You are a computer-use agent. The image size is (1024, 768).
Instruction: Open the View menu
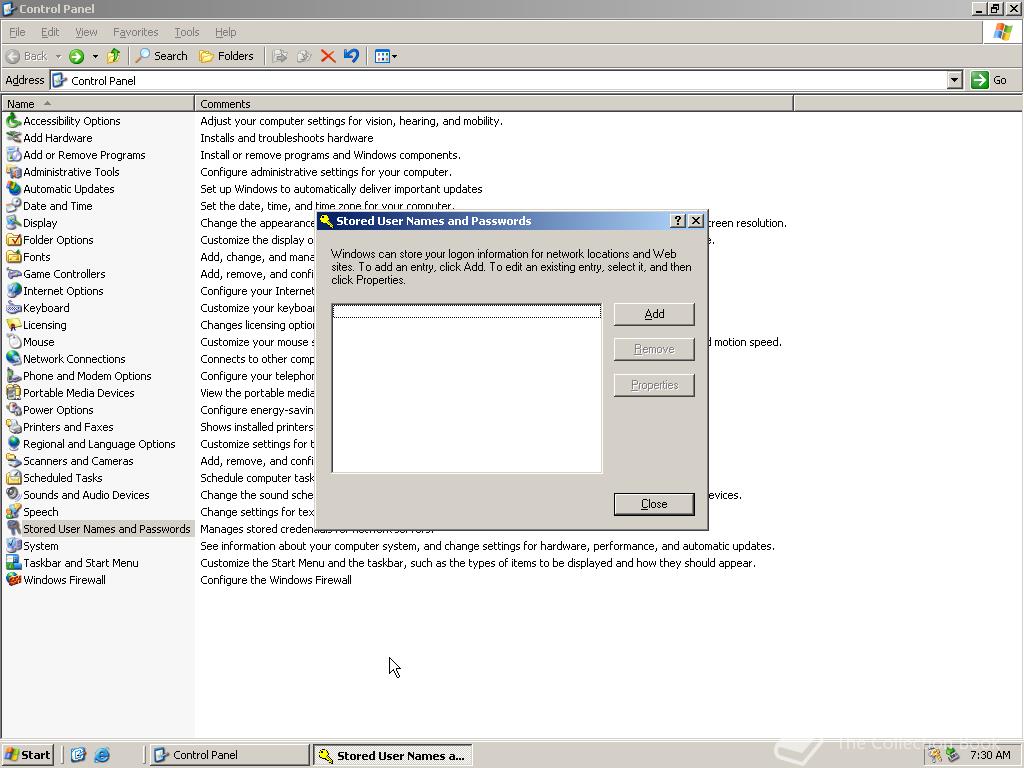[86, 32]
